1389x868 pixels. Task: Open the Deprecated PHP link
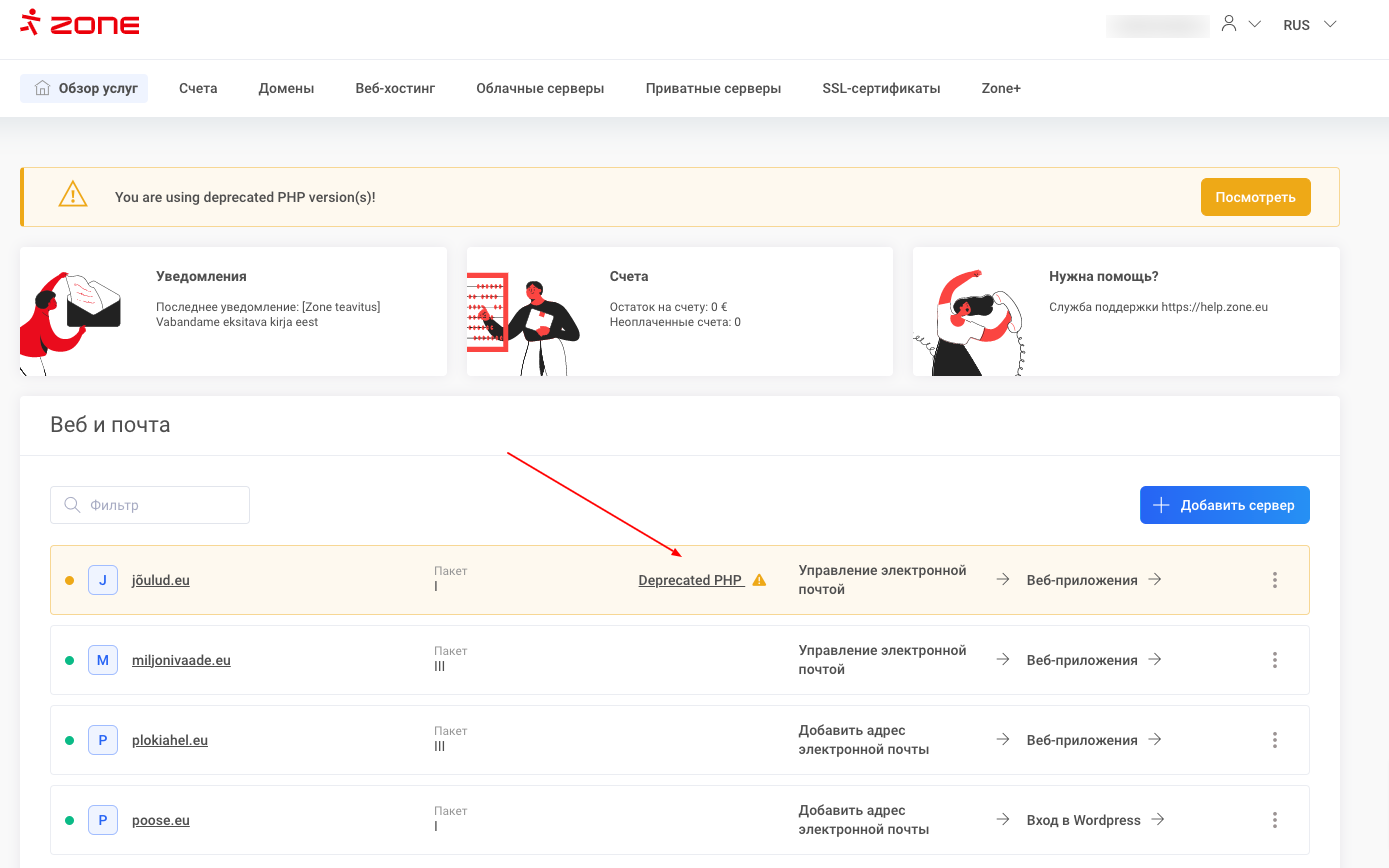tap(690, 580)
